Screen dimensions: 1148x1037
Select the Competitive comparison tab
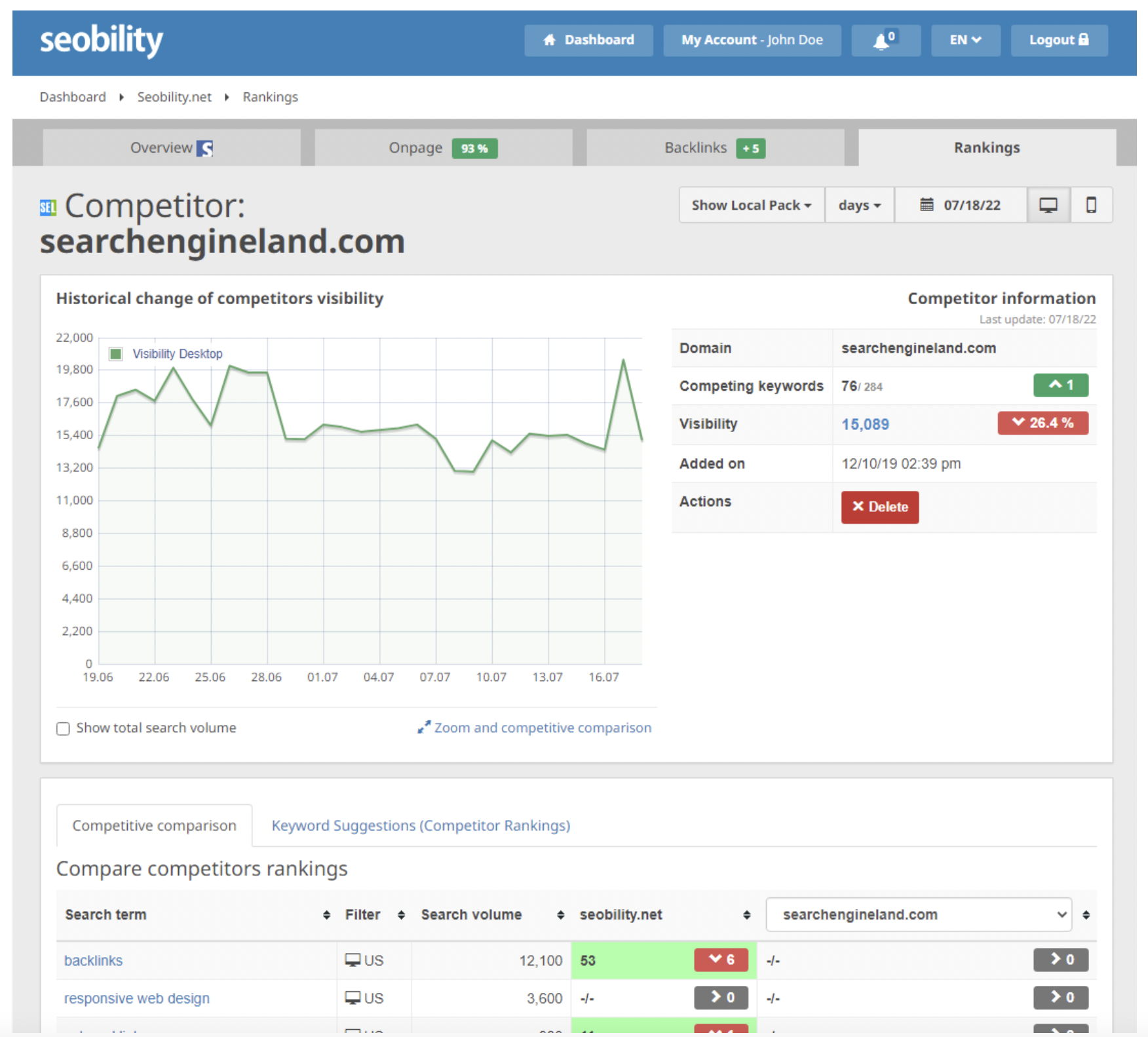pos(155,825)
